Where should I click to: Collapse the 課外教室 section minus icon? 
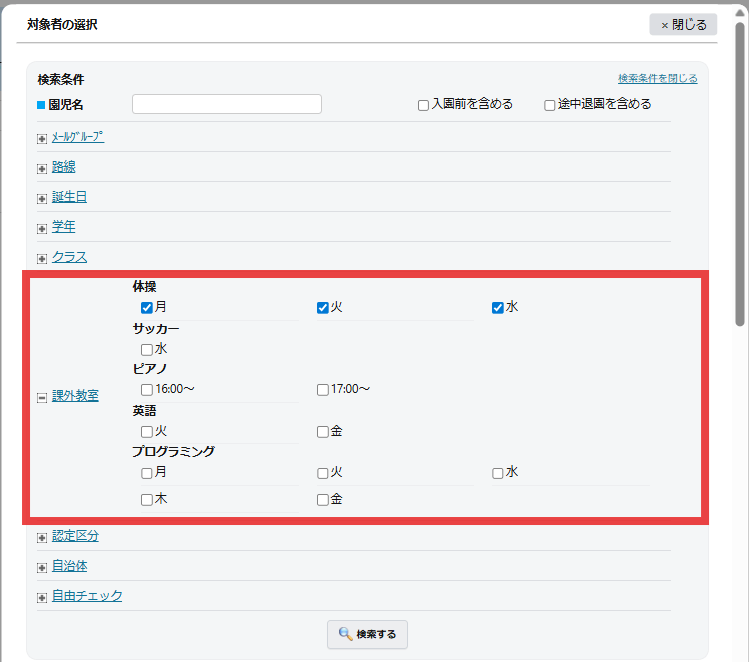(x=42, y=397)
